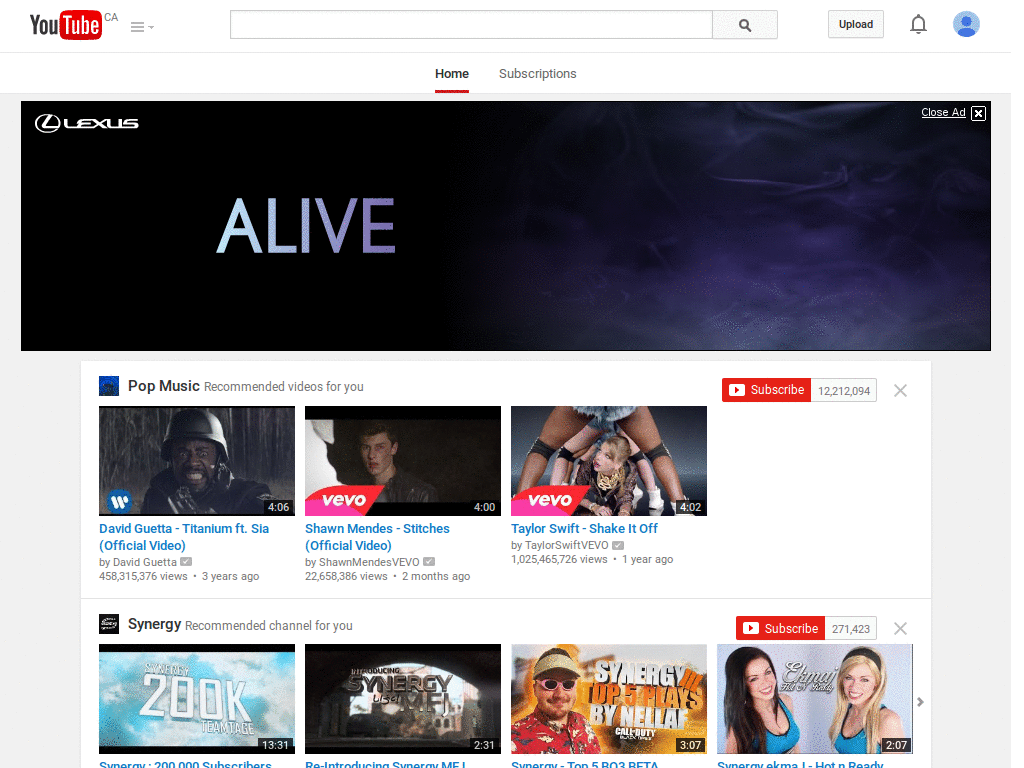The image size is (1024, 768).
Task: Open the account avatar menu
Action: [x=966, y=24]
